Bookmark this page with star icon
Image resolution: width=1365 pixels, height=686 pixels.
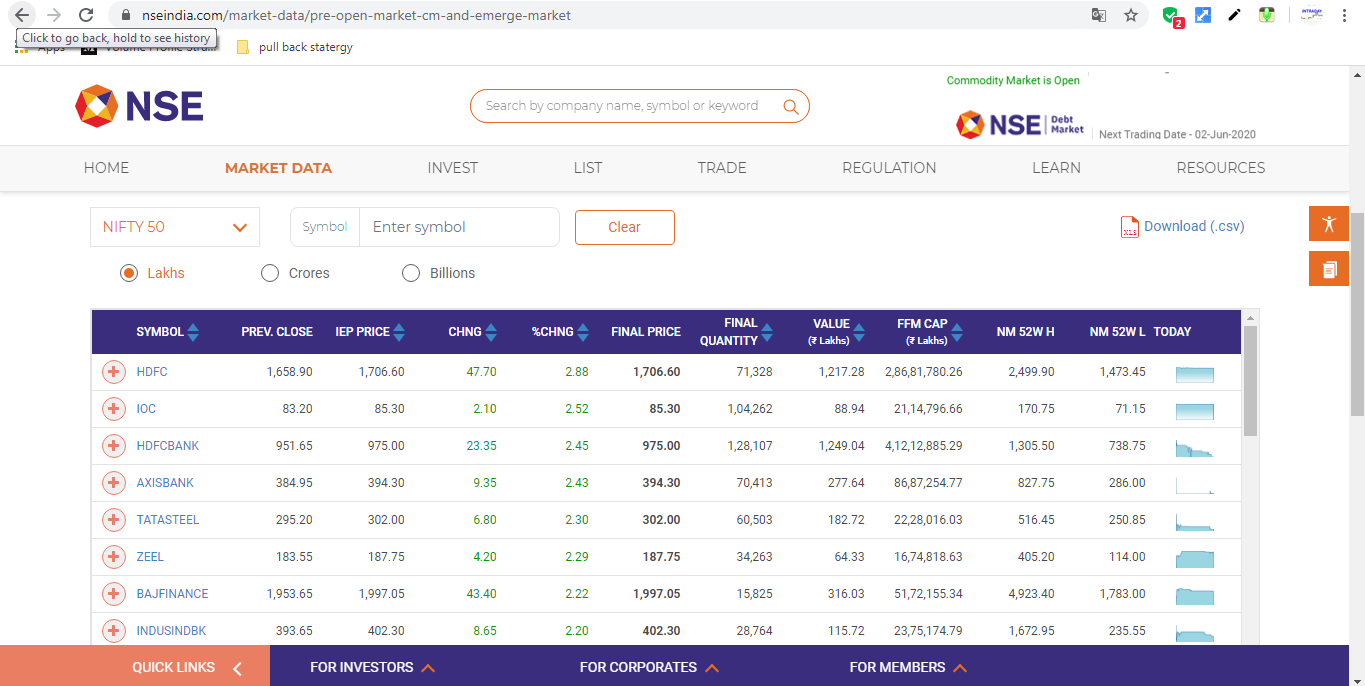[1131, 15]
